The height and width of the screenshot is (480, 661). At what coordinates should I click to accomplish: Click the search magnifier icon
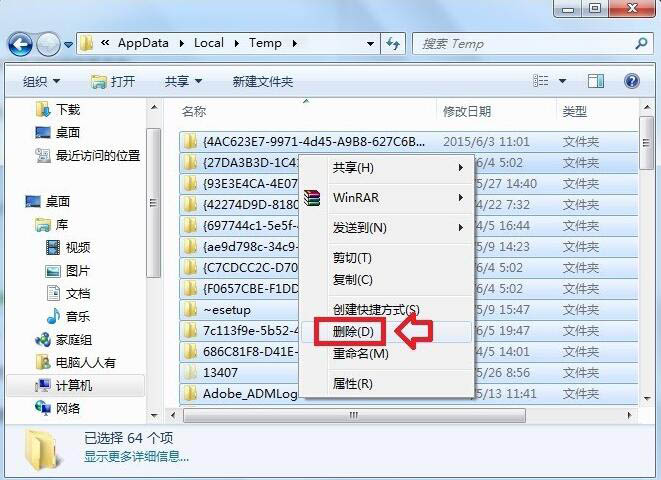[x=641, y=44]
